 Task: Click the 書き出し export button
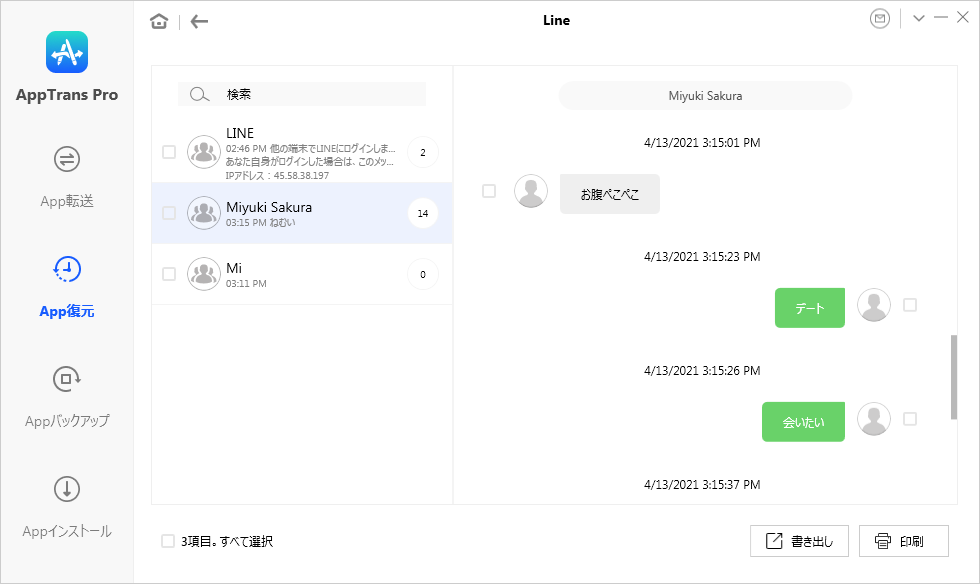coord(799,541)
